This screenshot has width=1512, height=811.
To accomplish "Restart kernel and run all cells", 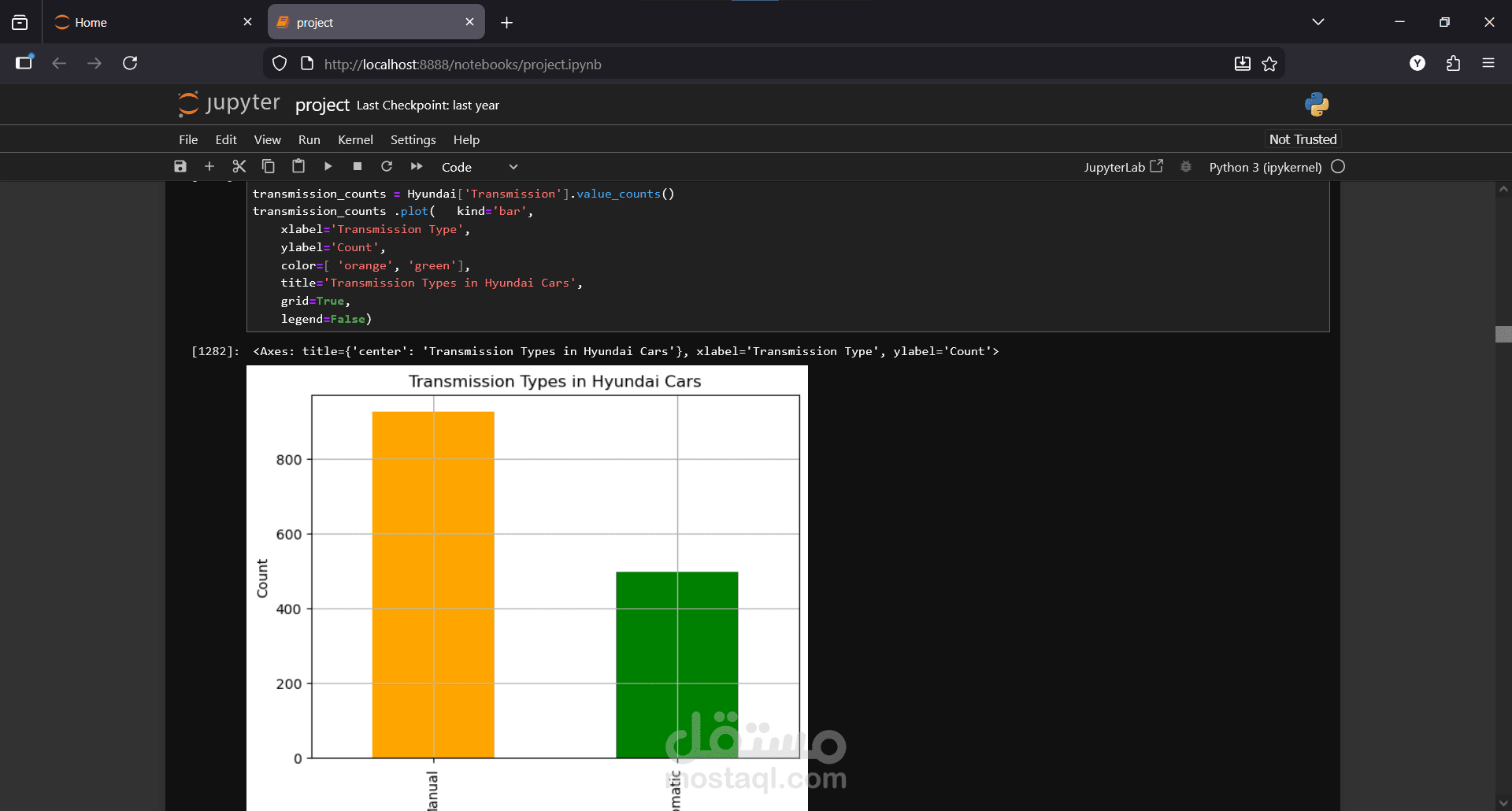I will 417,166.
